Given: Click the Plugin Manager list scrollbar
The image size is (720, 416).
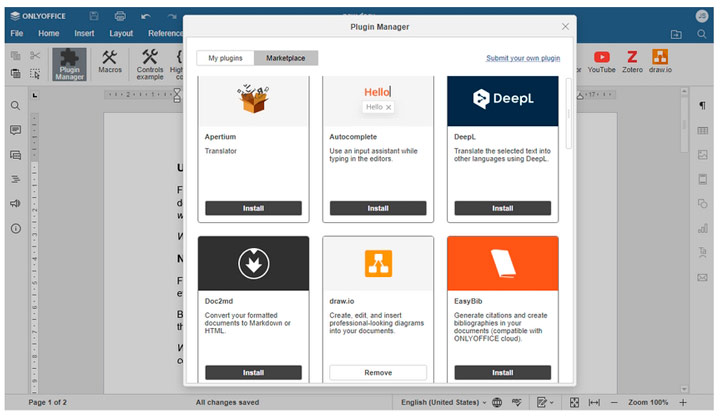Looking at the screenshot, I should pos(568,113).
